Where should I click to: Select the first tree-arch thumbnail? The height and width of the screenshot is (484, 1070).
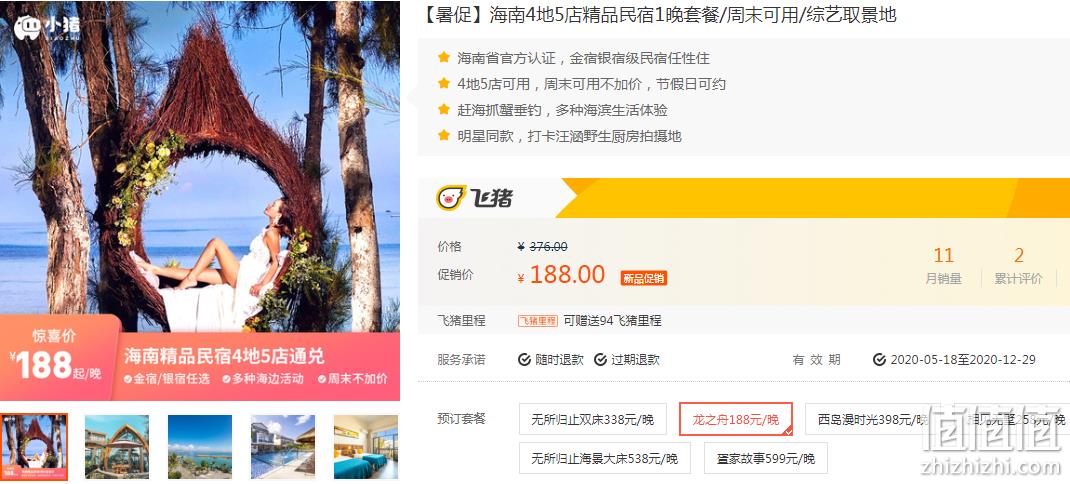(x=34, y=447)
